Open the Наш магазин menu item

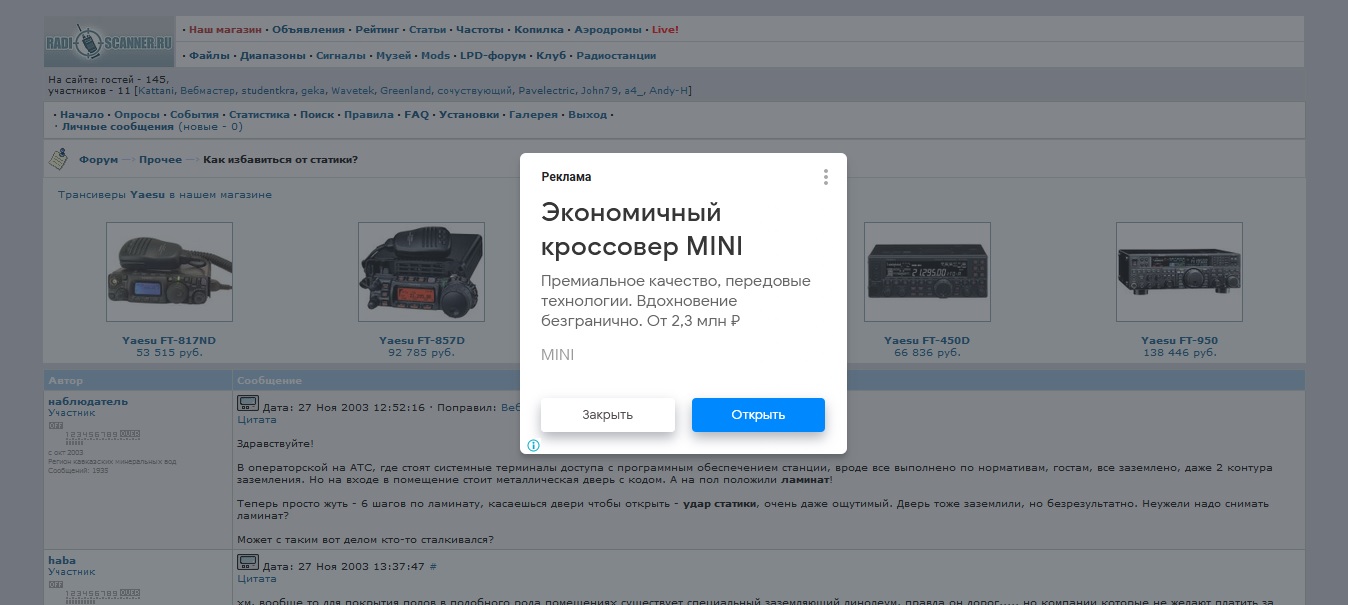(x=225, y=30)
